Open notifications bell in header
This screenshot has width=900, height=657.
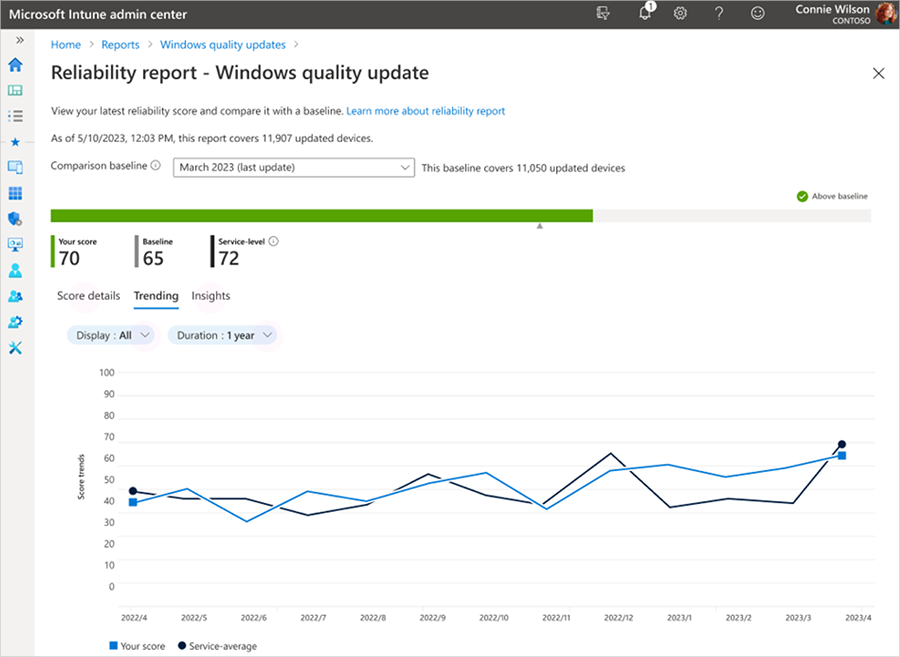(x=645, y=13)
